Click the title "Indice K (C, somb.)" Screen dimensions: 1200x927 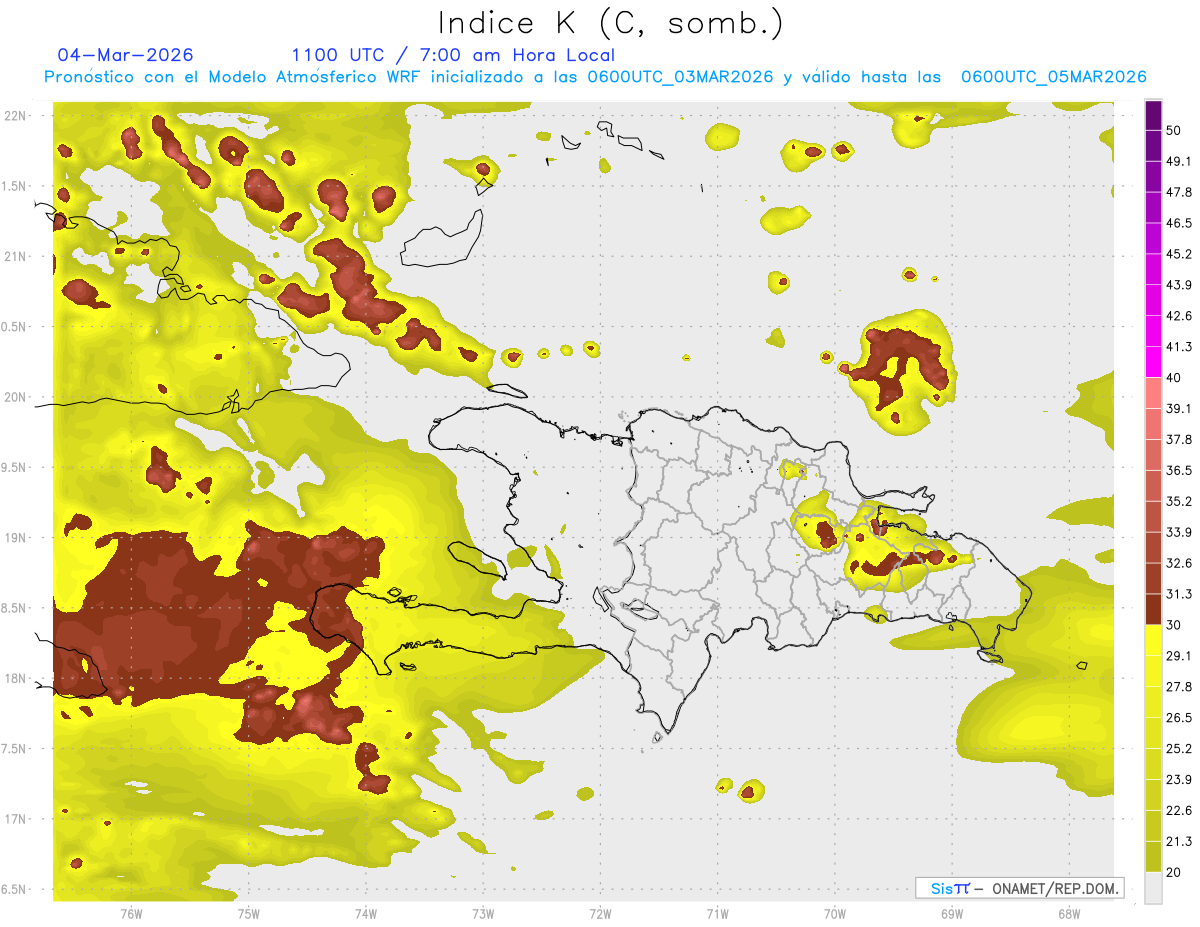click(x=611, y=24)
